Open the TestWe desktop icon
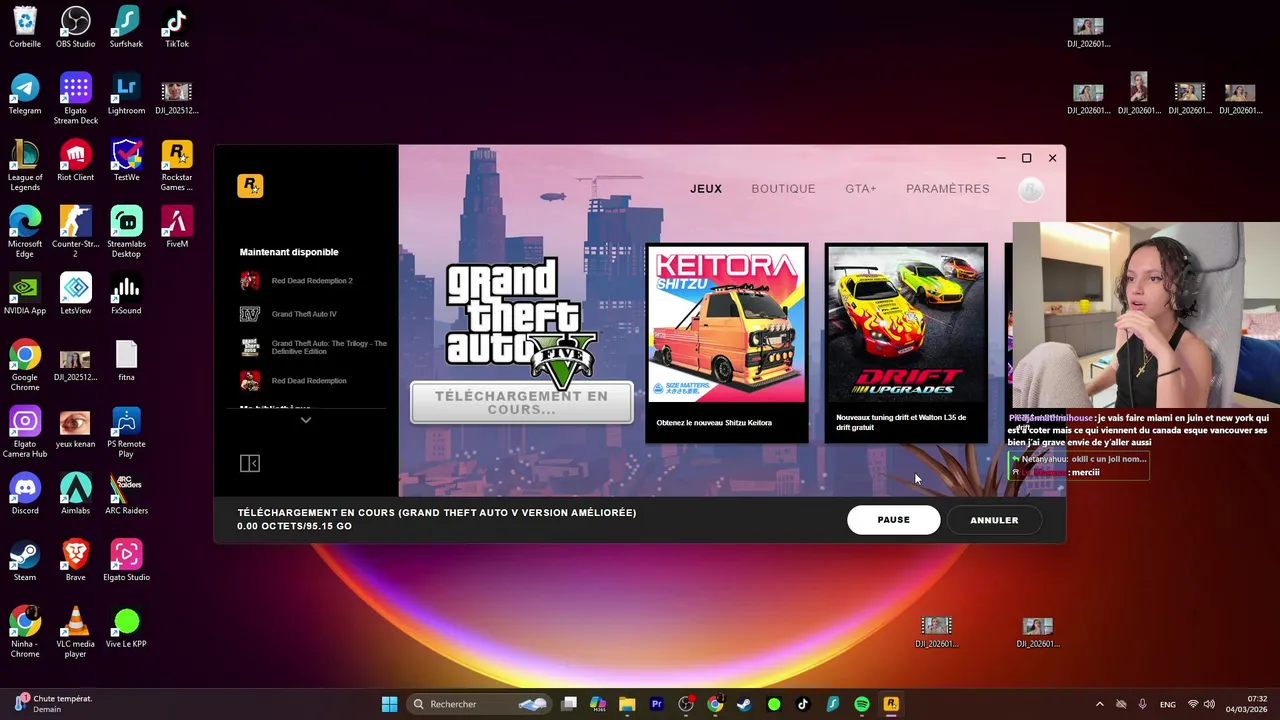Image resolution: width=1280 pixels, height=720 pixels. click(x=126, y=161)
